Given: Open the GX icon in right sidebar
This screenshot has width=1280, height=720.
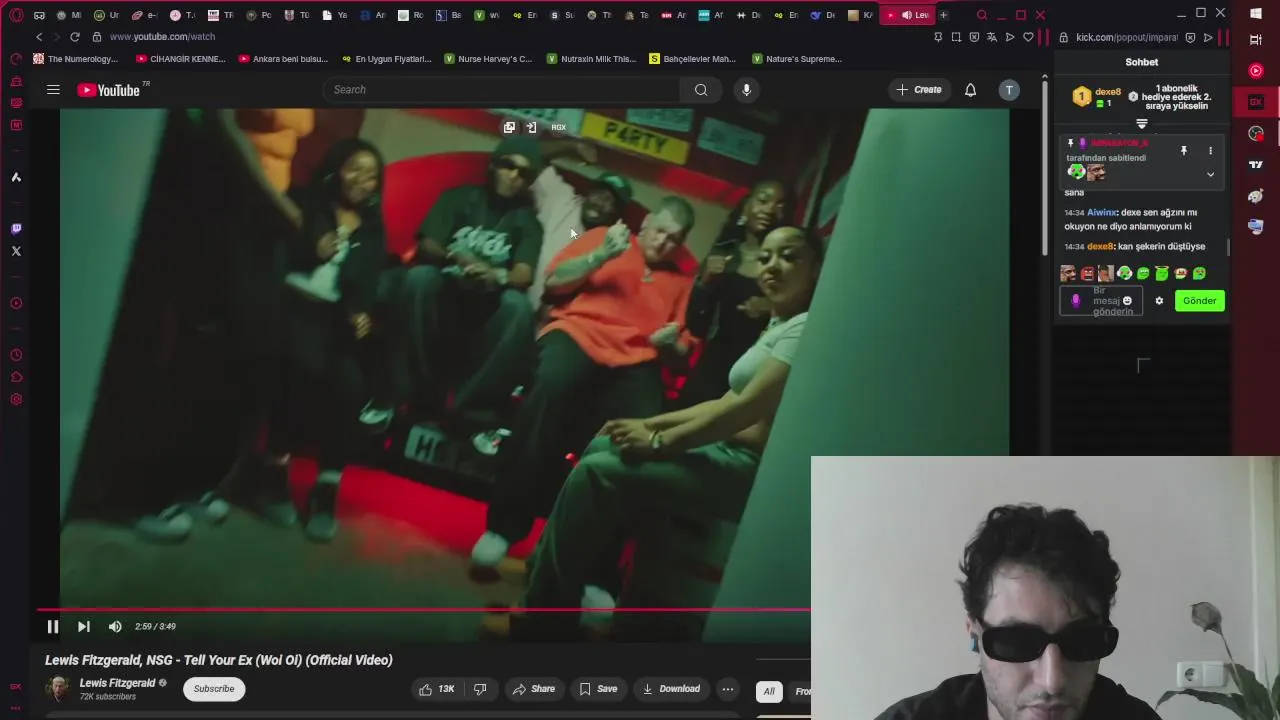Looking at the screenshot, I should 1256,102.
